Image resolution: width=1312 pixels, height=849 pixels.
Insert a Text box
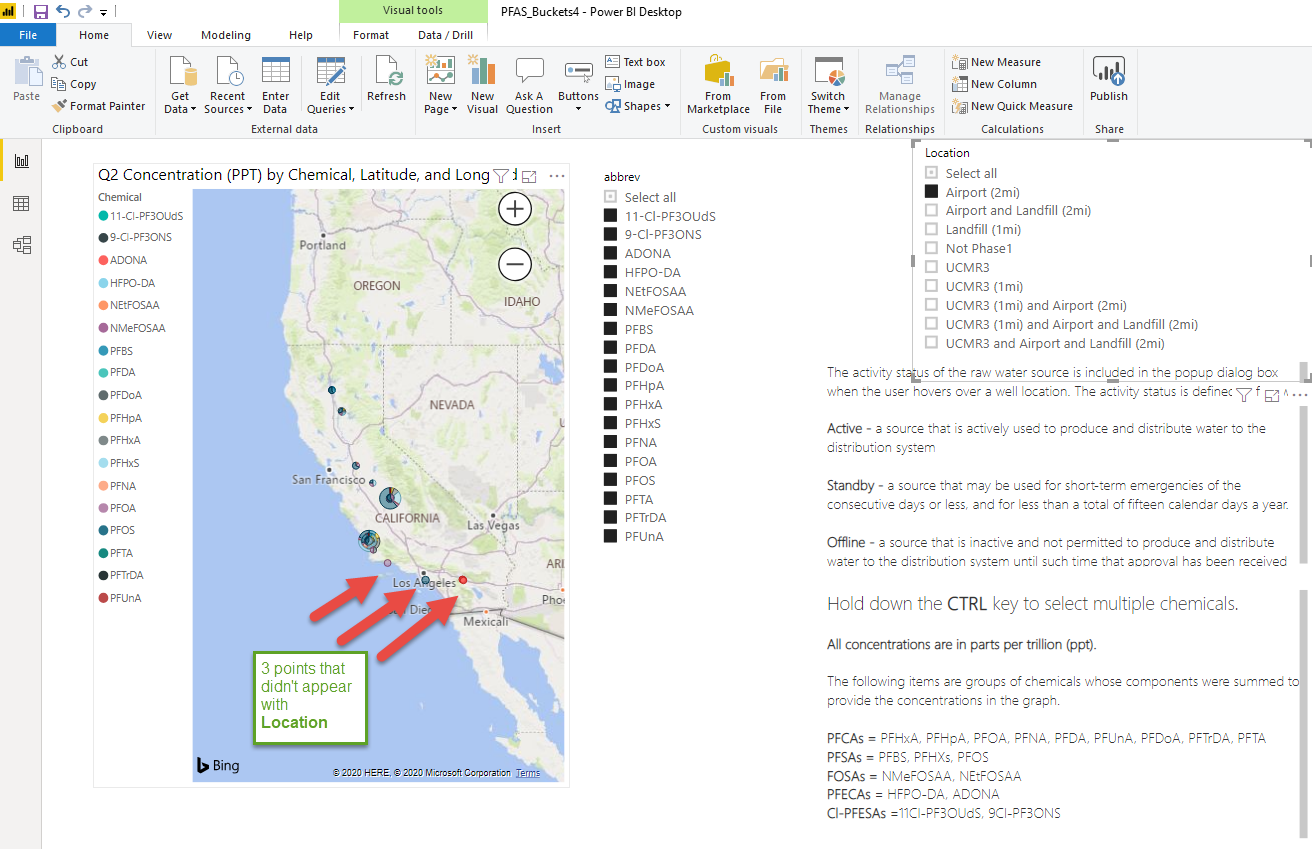(x=635, y=62)
